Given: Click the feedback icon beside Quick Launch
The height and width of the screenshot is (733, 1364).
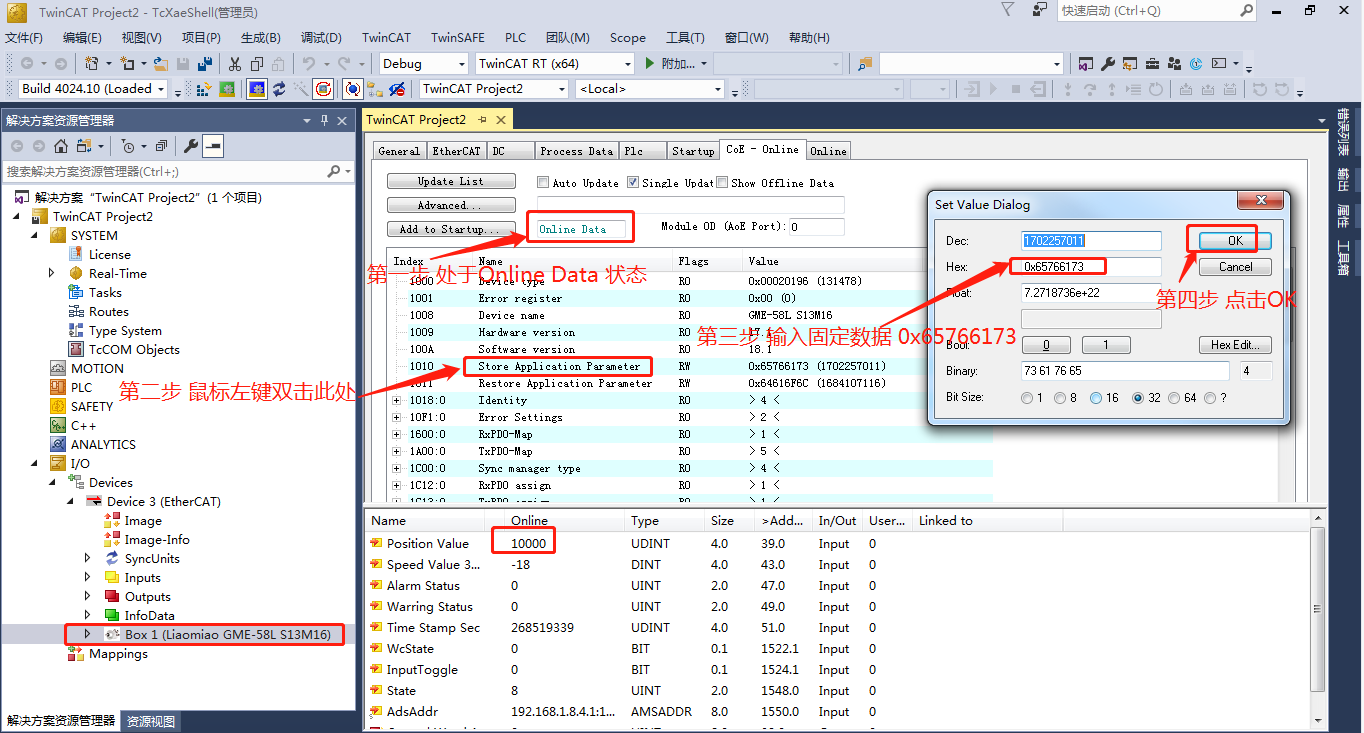Looking at the screenshot, I should [1041, 10].
